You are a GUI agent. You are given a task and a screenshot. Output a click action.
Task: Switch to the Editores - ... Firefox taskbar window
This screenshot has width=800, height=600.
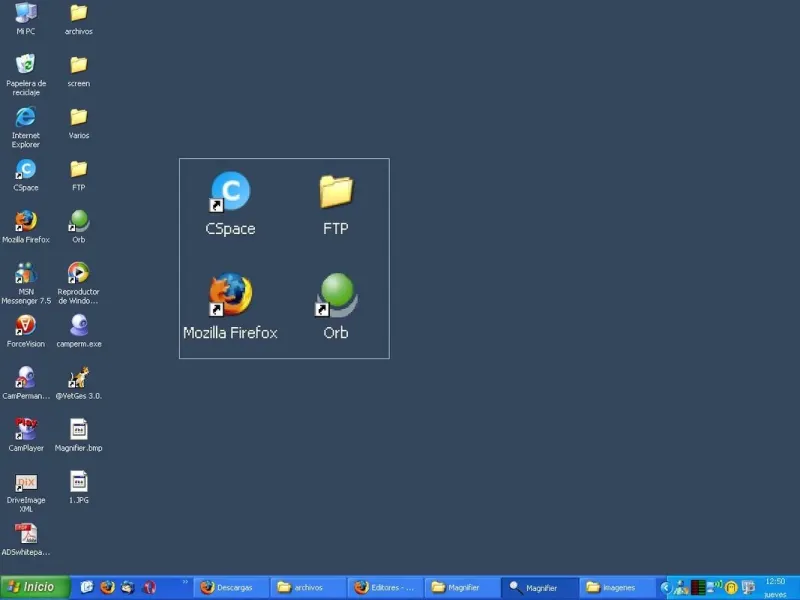(385, 588)
